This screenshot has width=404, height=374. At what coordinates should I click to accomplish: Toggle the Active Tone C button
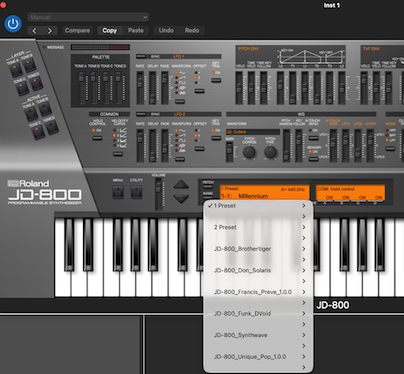(x=38, y=132)
